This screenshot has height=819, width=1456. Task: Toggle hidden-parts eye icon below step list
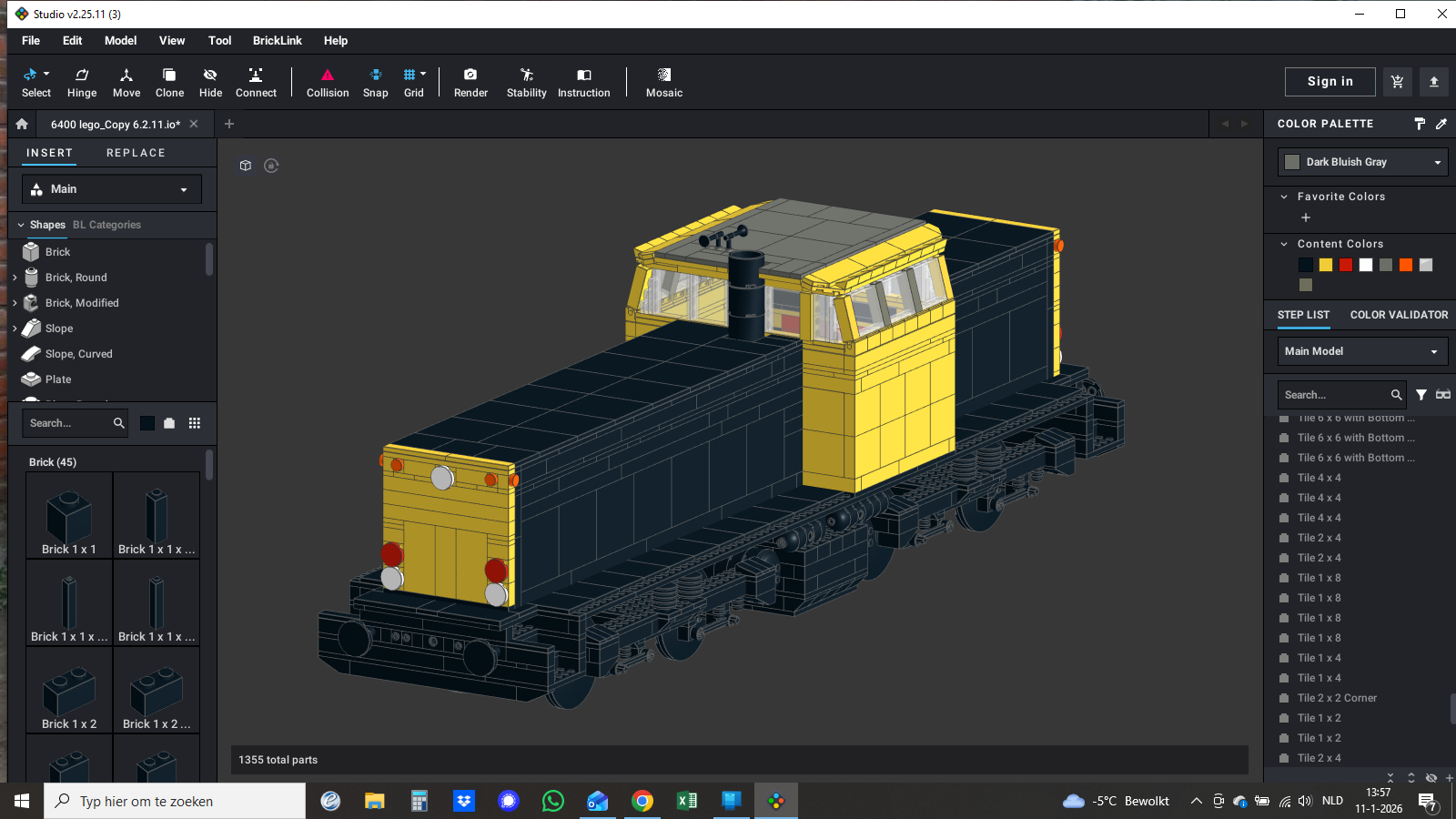click(x=1431, y=778)
